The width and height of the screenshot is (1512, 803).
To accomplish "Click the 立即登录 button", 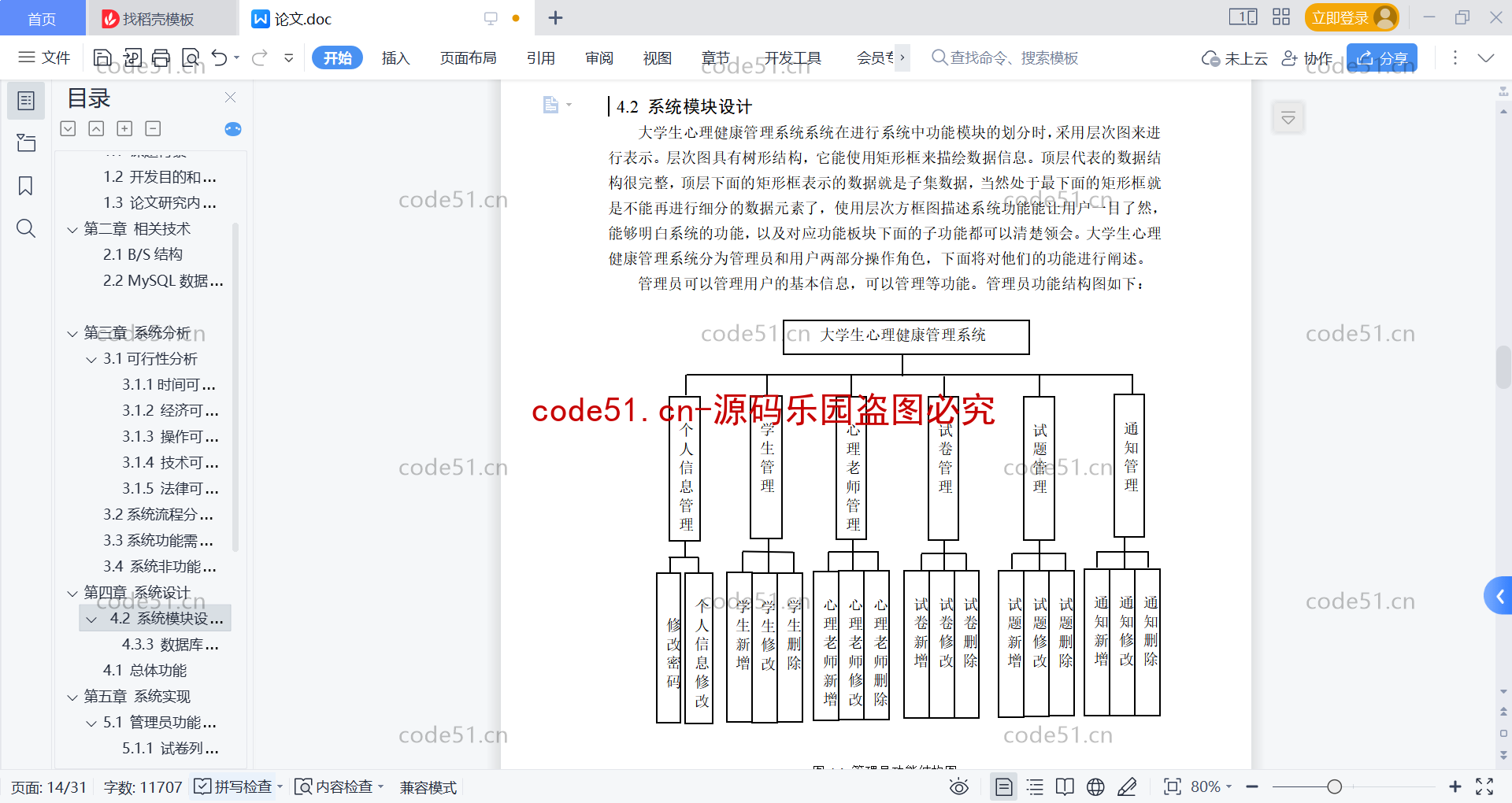I will coord(1351,17).
